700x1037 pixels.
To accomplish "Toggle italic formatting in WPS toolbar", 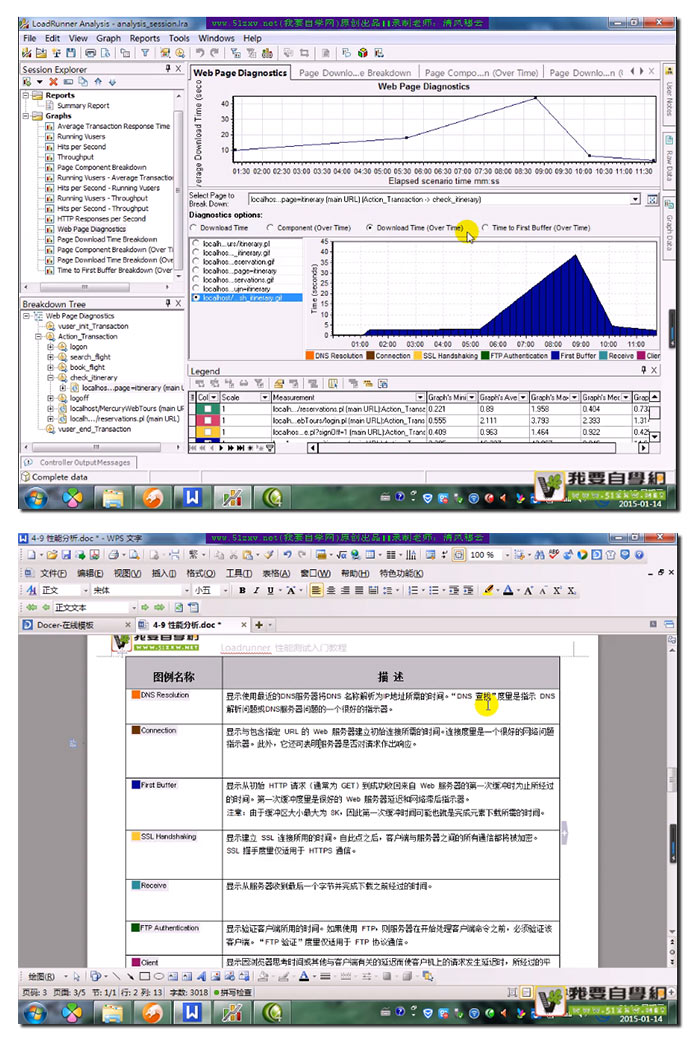I will pyautogui.click(x=256, y=591).
